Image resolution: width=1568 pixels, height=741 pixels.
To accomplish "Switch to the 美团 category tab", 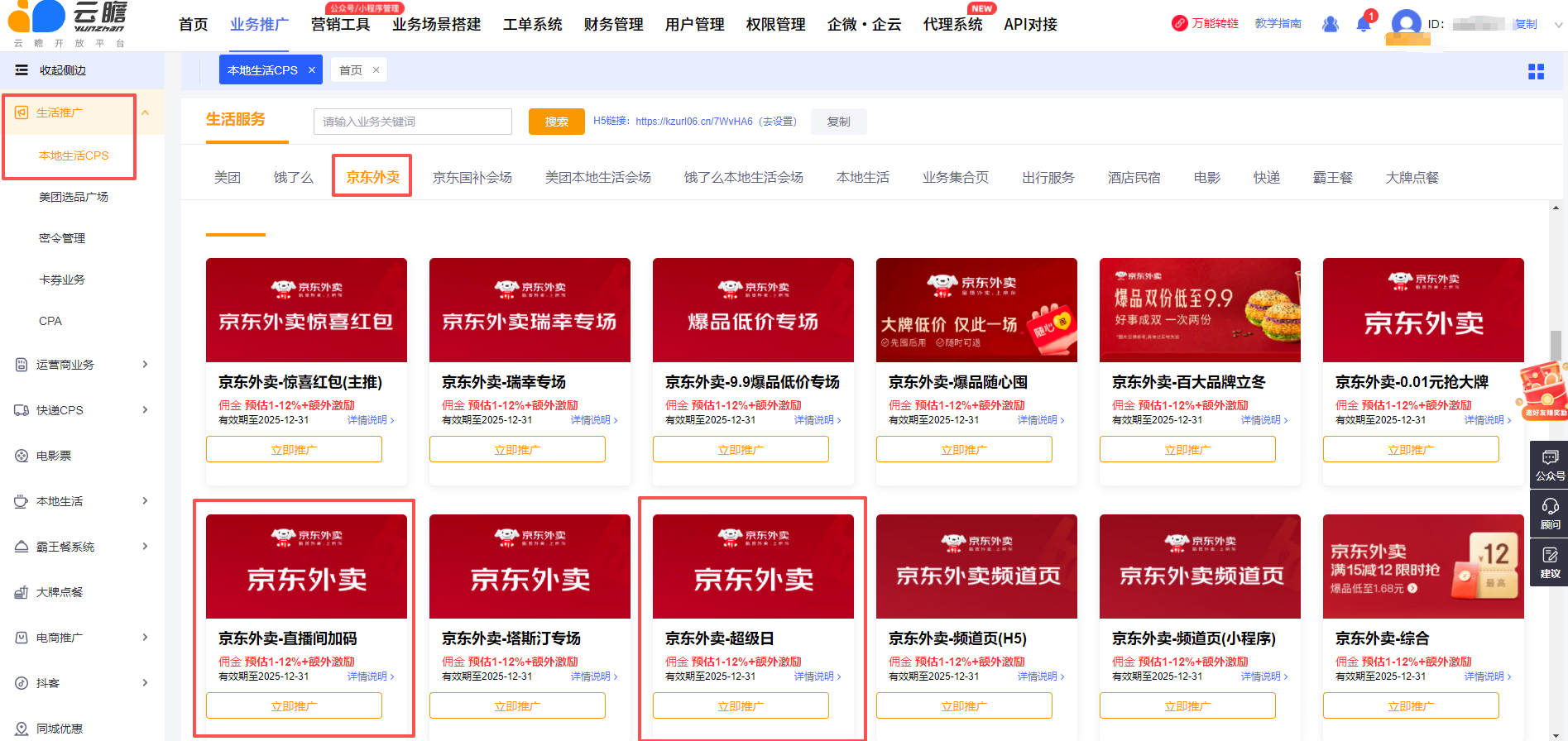I will pyautogui.click(x=227, y=178).
